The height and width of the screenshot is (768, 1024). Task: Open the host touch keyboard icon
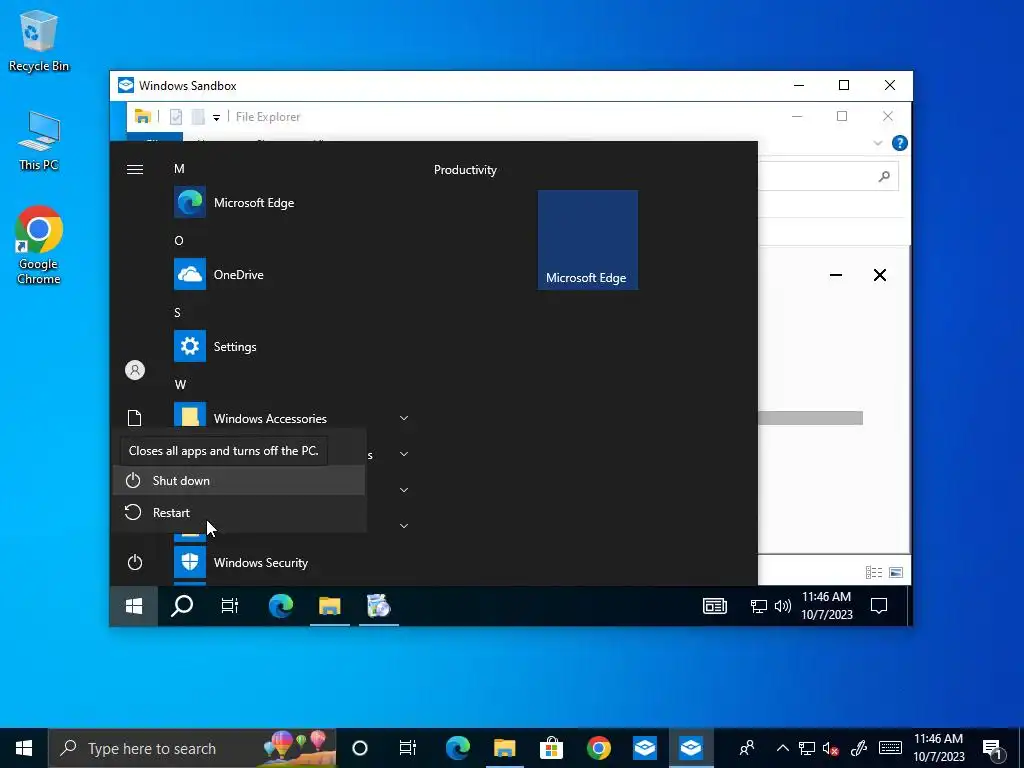[x=890, y=748]
